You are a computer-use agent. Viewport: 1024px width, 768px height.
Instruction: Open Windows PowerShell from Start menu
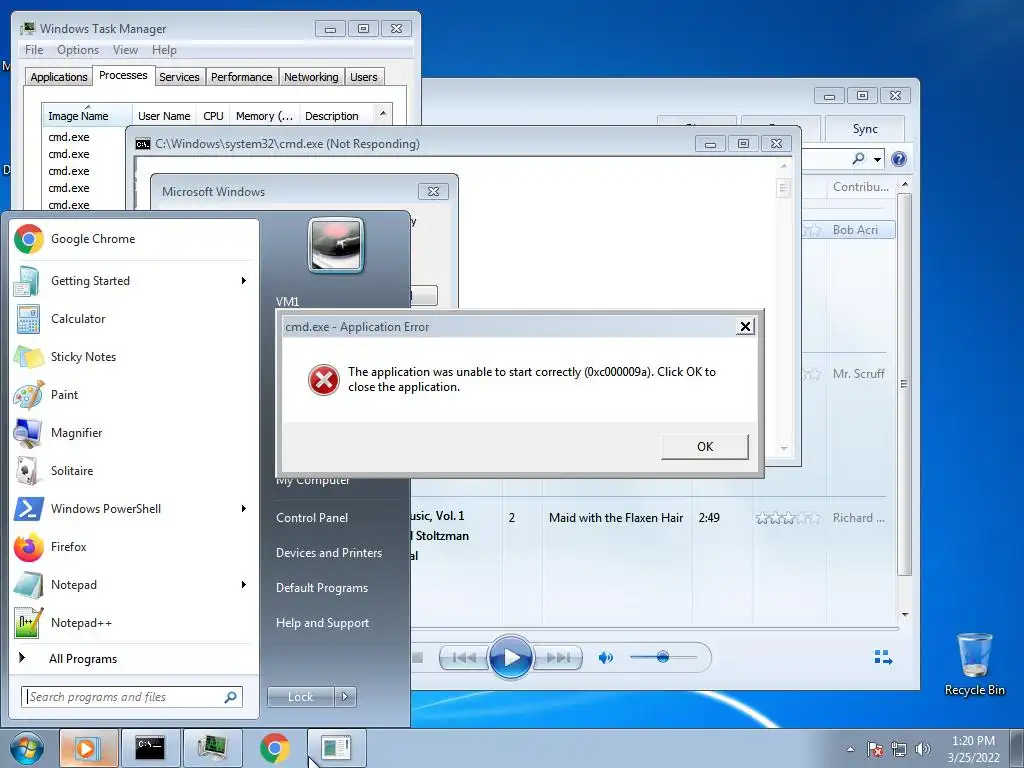[134, 509]
